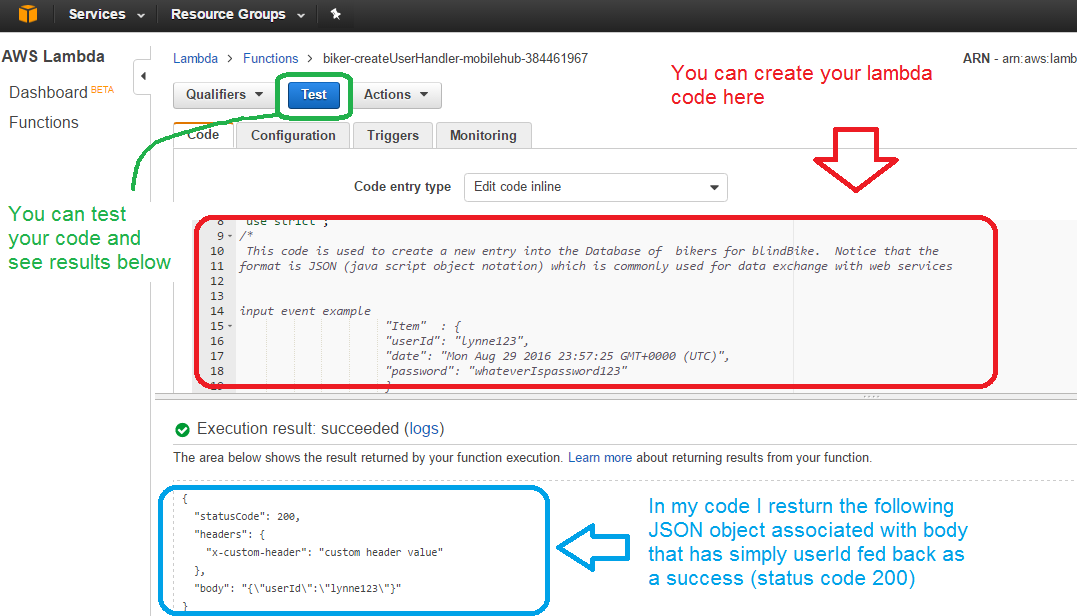Screen dimensions: 1077x616
Task: Click the editor pane resize handle
Action: (x=871, y=396)
